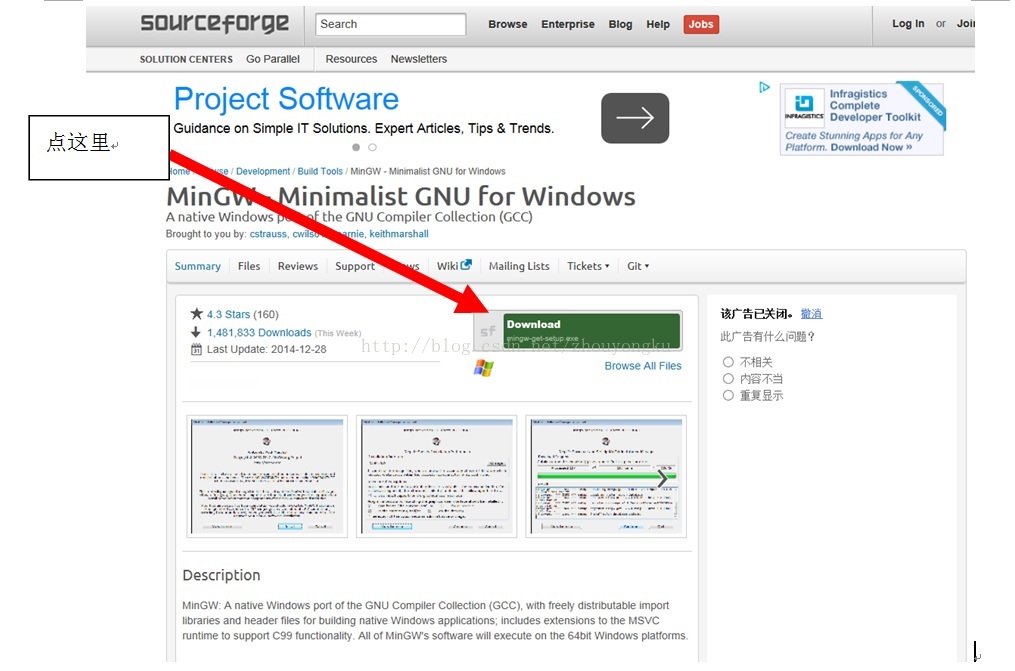Viewport: 1015px width, 671px height.
Task: Open the second MinGW screenshot thumbnail
Action: pos(436,476)
